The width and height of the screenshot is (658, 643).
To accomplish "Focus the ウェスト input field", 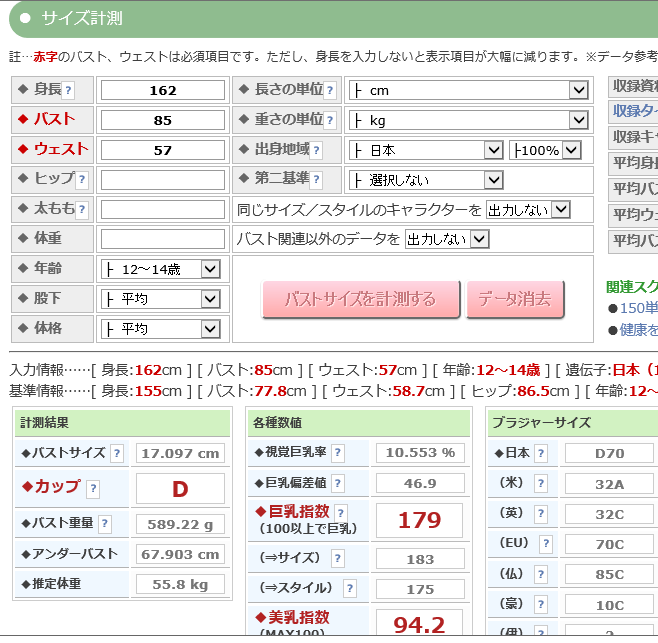I will [x=163, y=150].
